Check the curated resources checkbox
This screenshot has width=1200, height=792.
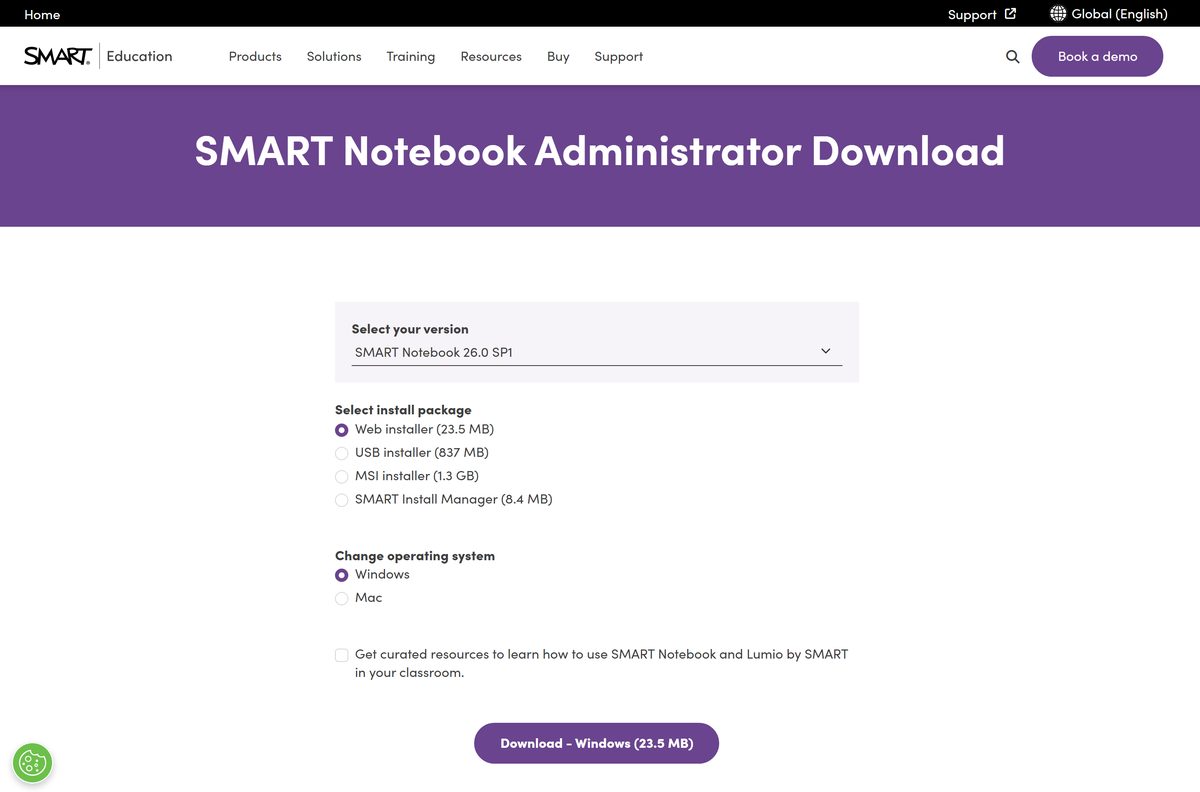coord(342,655)
